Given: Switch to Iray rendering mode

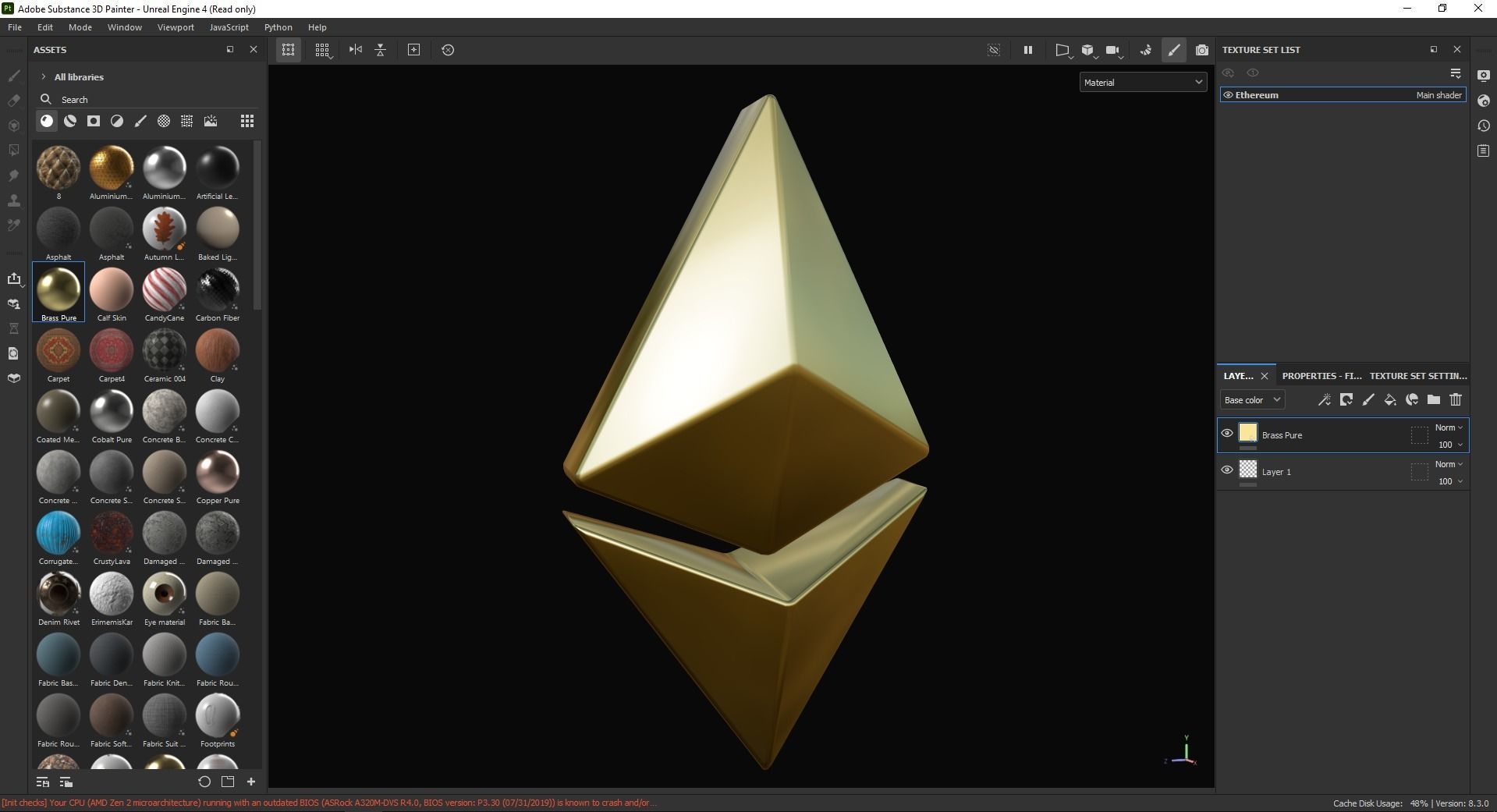Looking at the screenshot, I should (1202, 50).
